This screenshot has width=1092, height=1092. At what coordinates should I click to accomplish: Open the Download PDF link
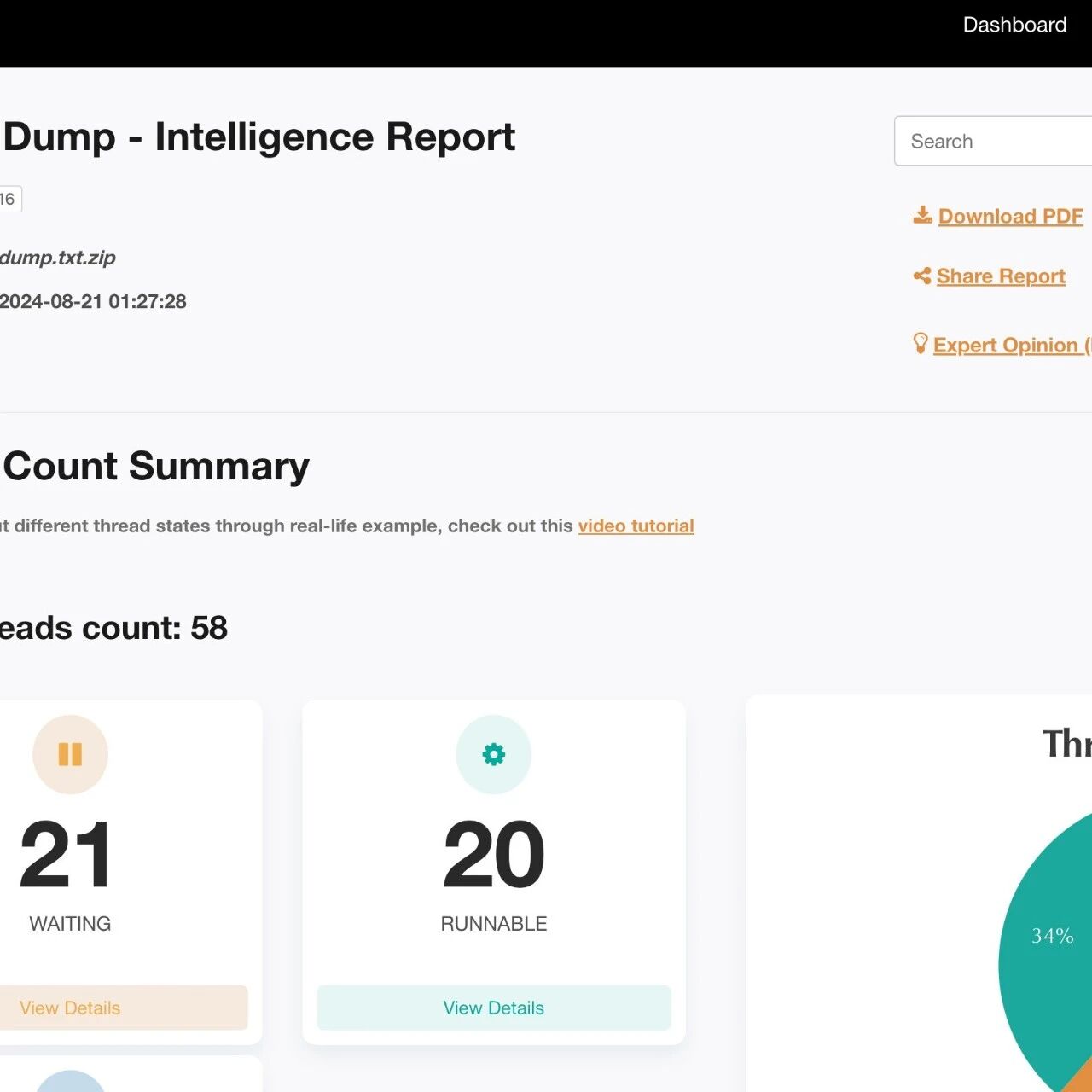tap(1010, 217)
